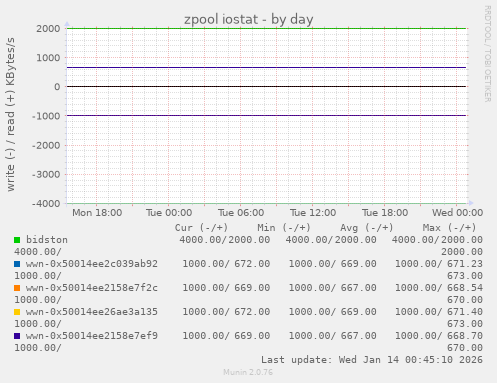Image resolution: width=497 pixels, height=383 pixels.
Task: Click the 'Last update: Wed Jan 14 00:45:10 2026' text
Action: [x=372, y=360]
